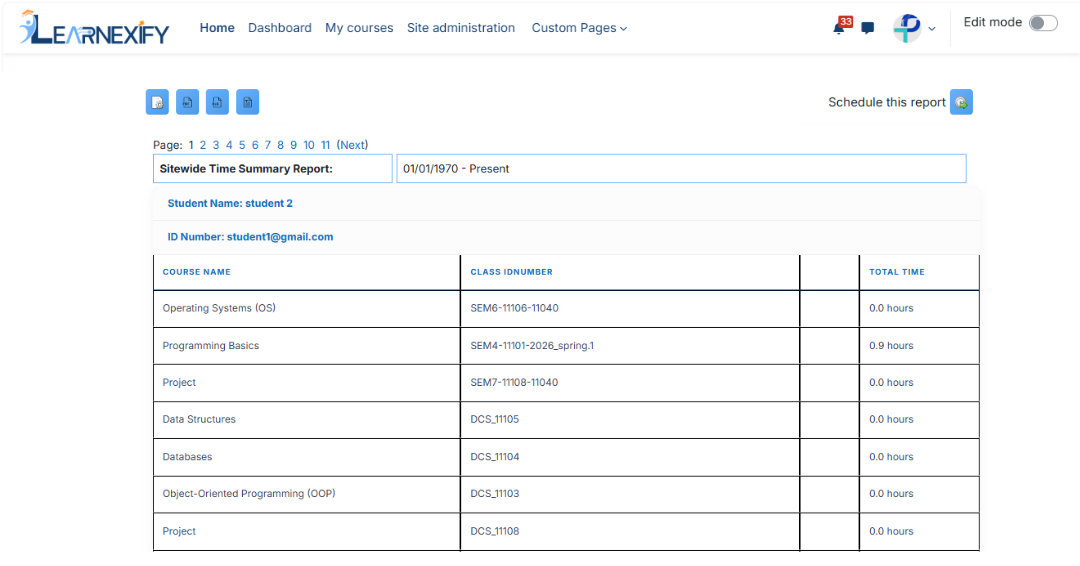Go to report page 5
The width and height of the screenshot is (1080, 566).
pos(242,145)
